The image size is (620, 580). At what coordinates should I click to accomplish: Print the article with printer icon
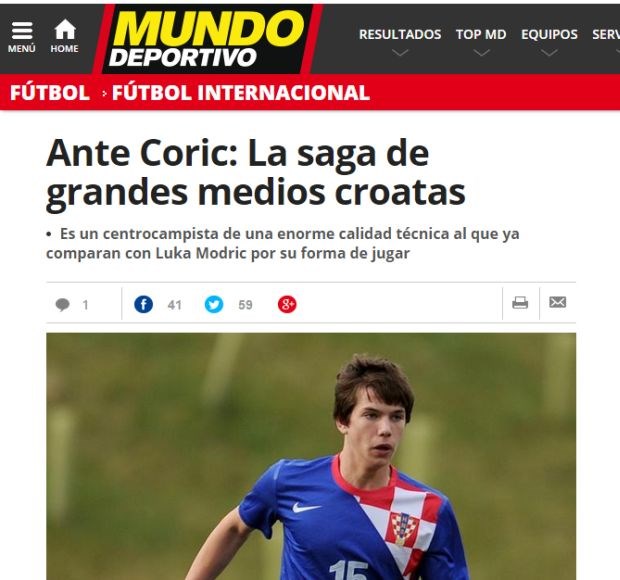pos(520,303)
